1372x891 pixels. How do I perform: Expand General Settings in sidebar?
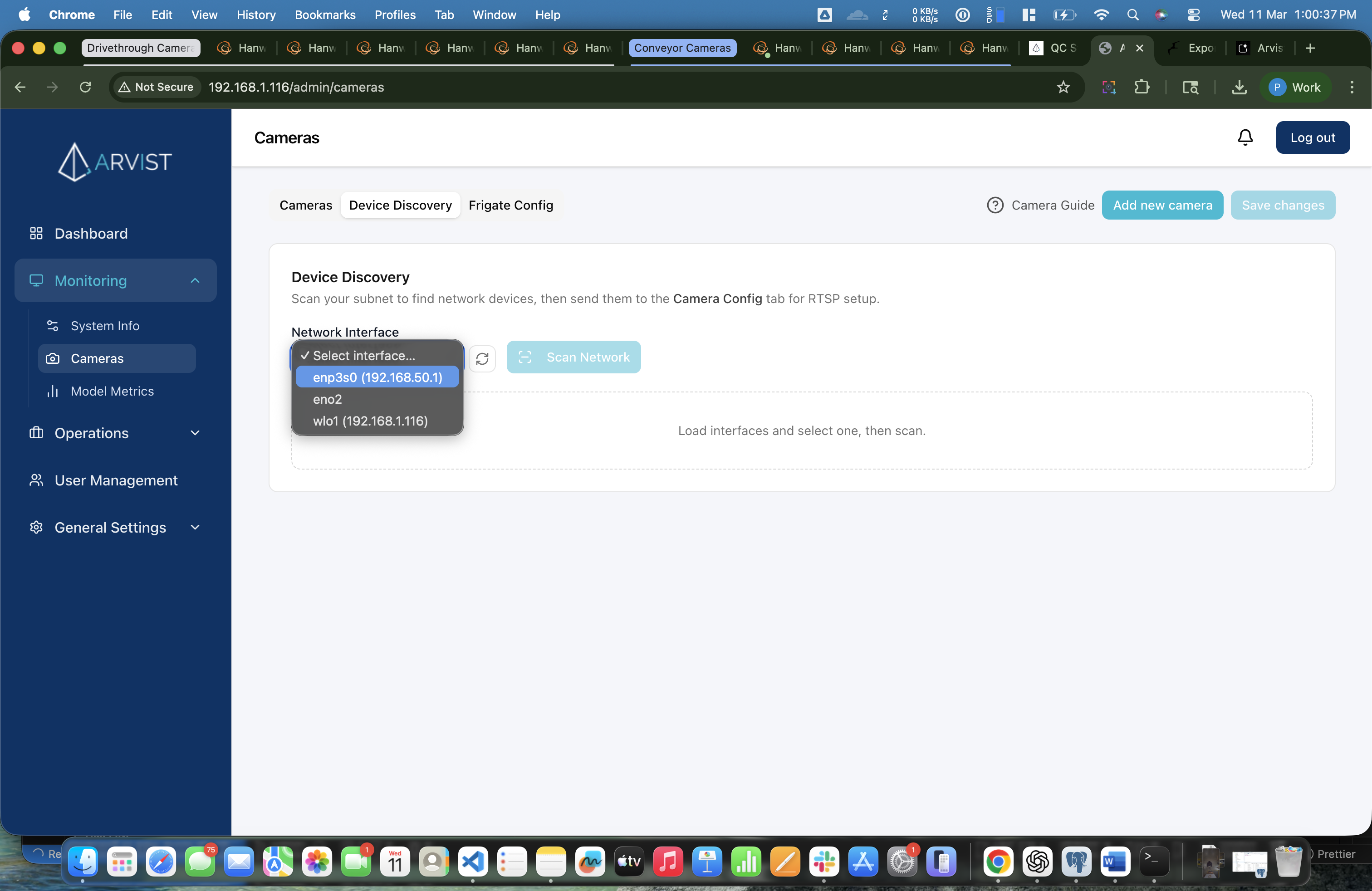pyautogui.click(x=195, y=527)
